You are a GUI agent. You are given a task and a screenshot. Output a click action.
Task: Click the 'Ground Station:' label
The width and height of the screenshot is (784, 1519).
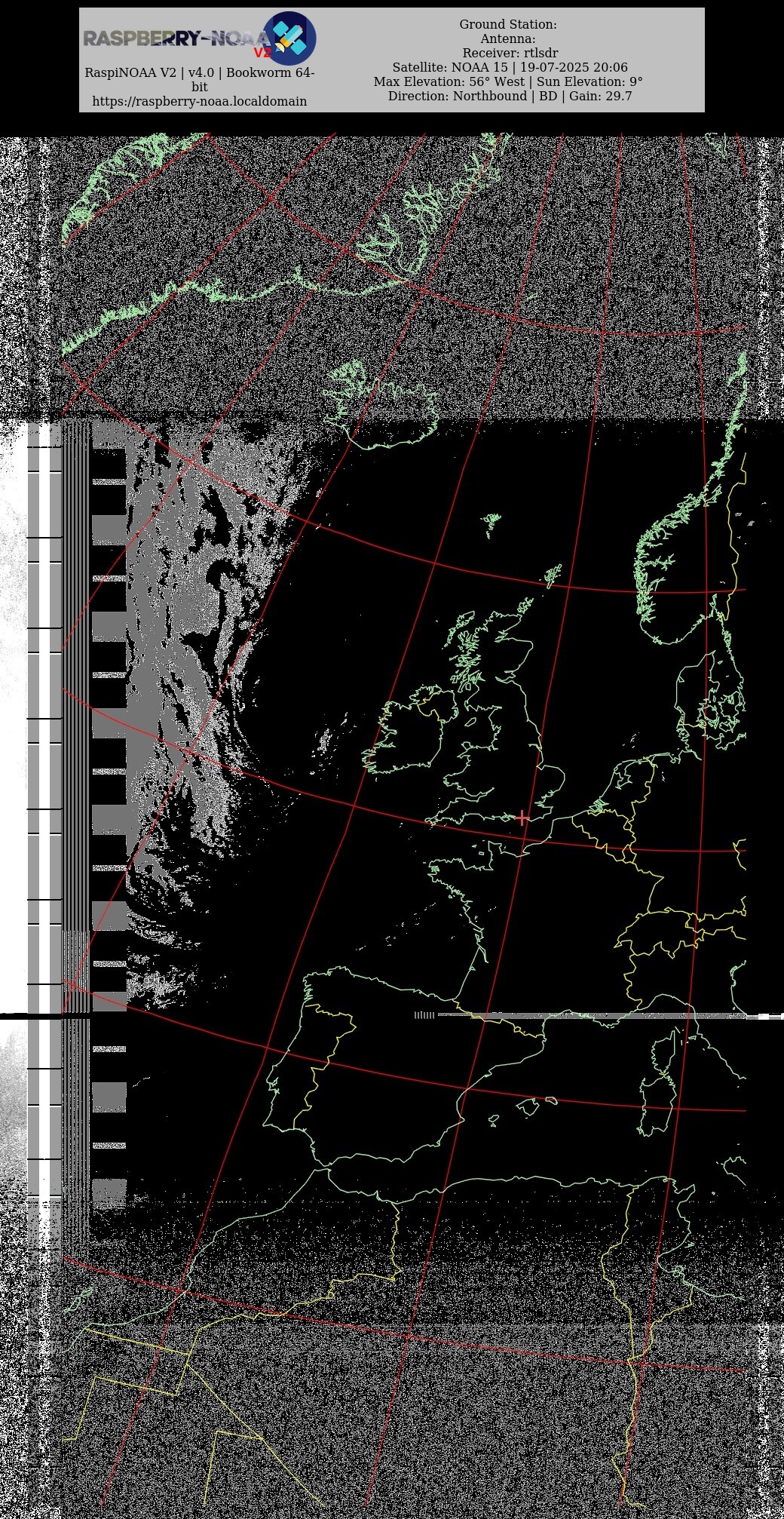pos(508,24)
